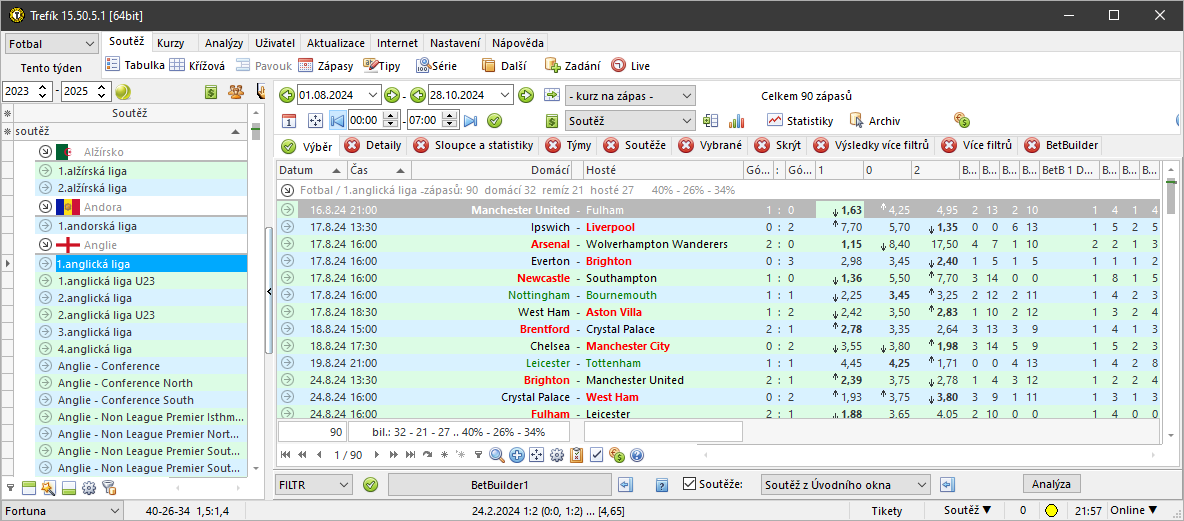Enable the Skrýt filter tab

coord(779,145)
